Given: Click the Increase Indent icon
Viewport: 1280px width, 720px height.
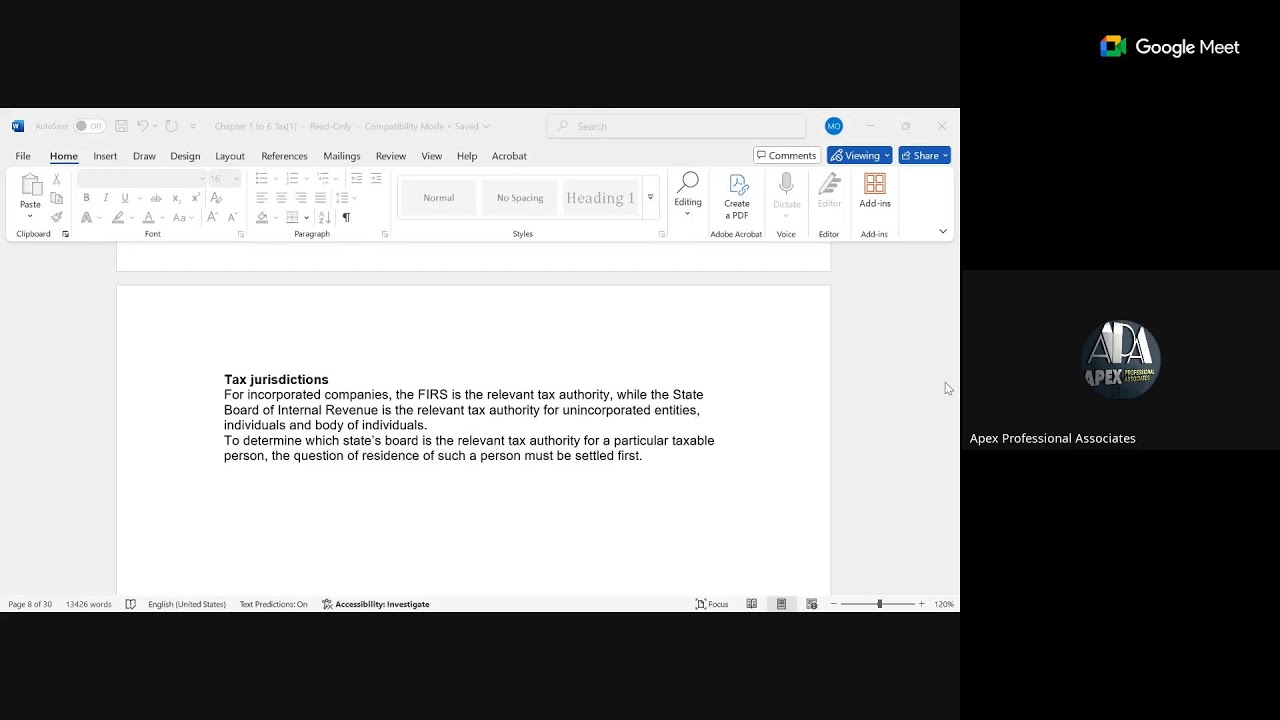Looking at the screenshot, I should [376, 179].
